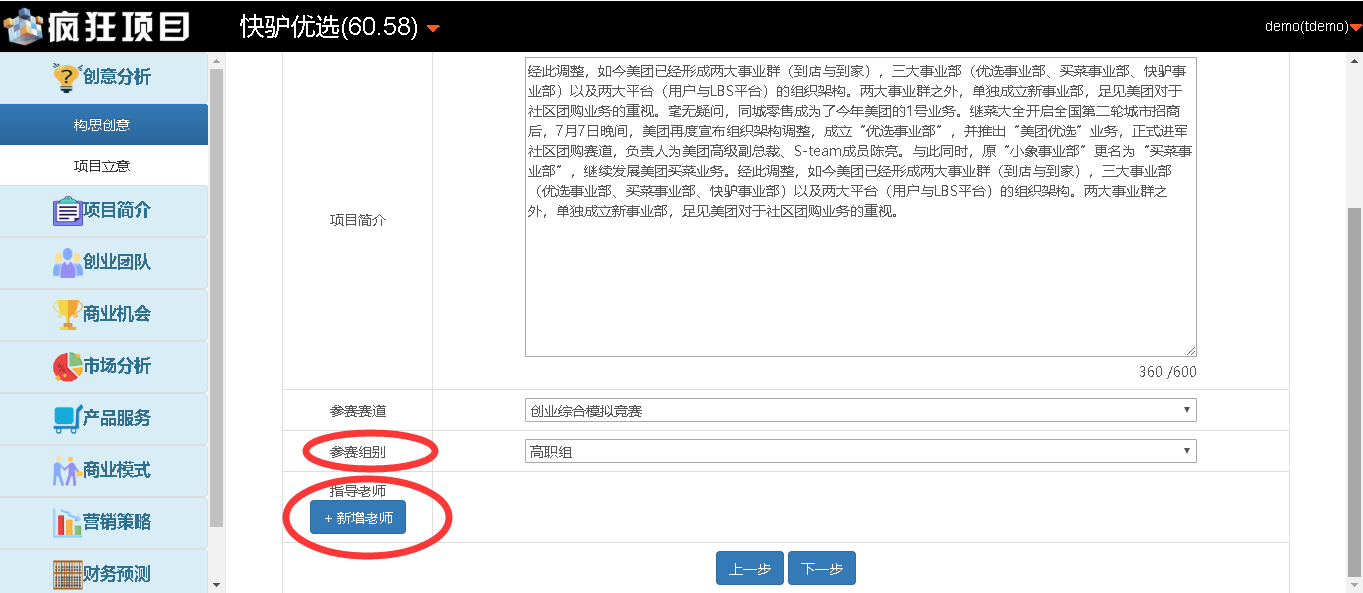1363x593 pixels.
Task: Open the 项目简介 sidebar section
Action: (104, 211)
